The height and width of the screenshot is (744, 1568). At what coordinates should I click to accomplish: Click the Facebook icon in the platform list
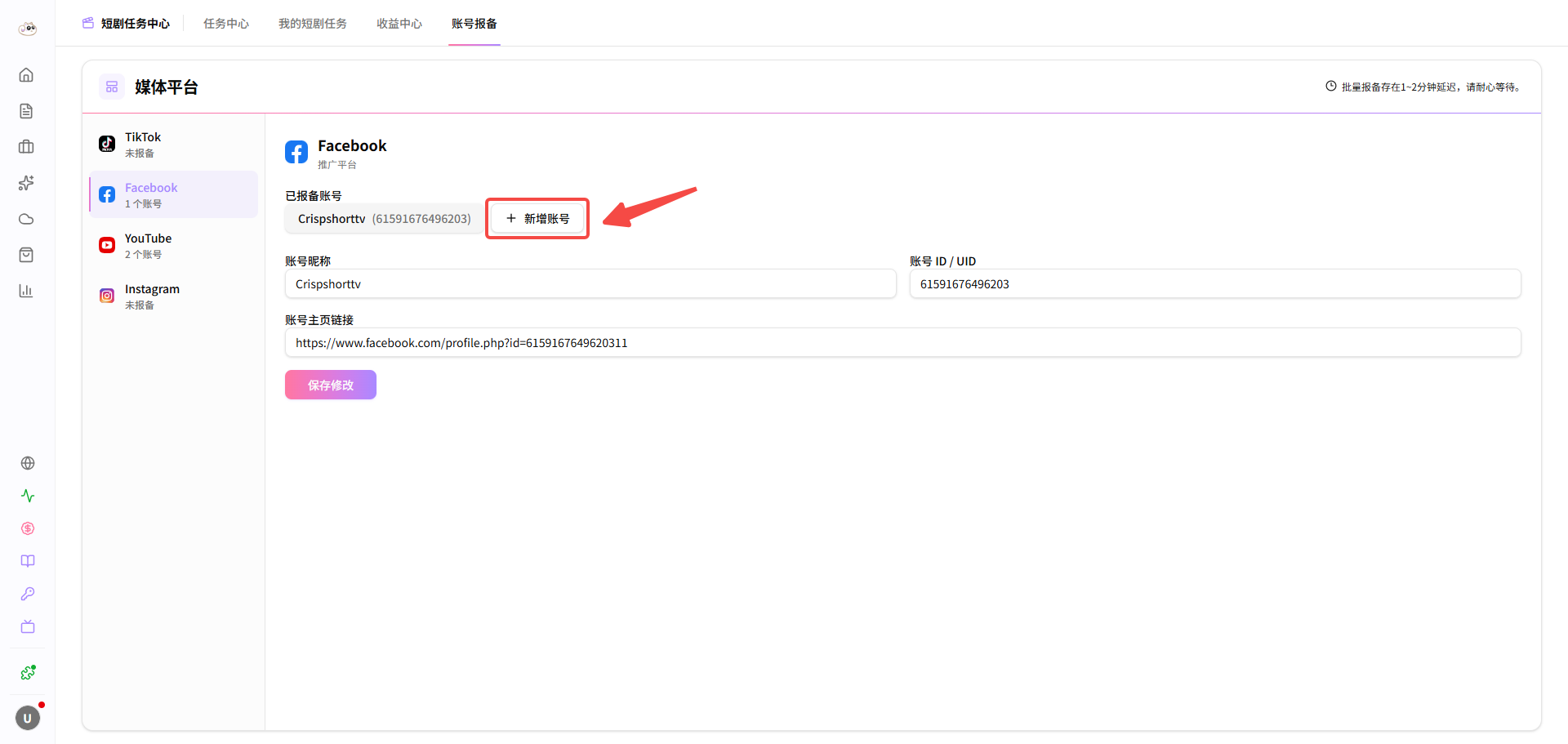click(107, 194)
